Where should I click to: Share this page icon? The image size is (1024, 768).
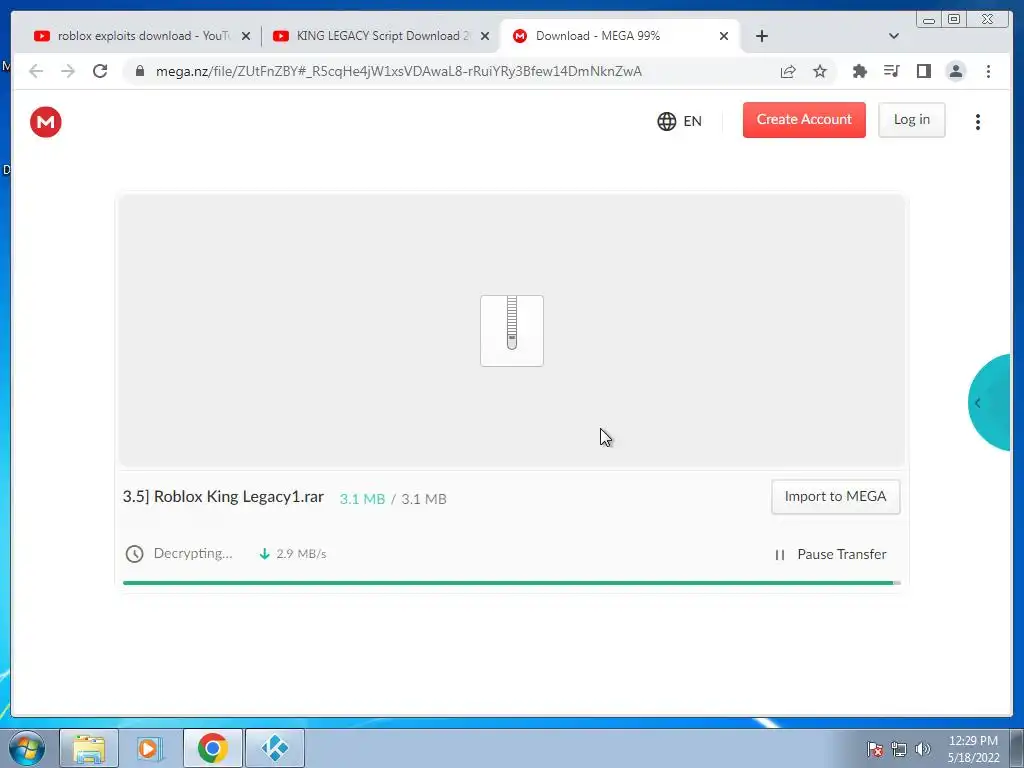788,71
